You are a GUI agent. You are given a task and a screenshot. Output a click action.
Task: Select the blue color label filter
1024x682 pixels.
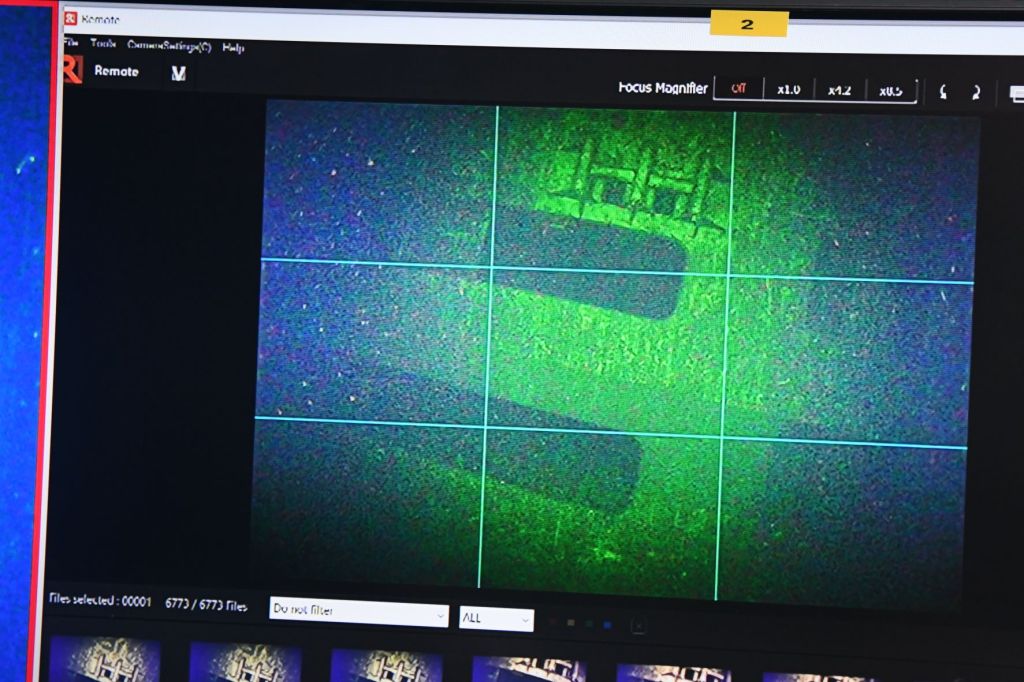pos(607,624)
